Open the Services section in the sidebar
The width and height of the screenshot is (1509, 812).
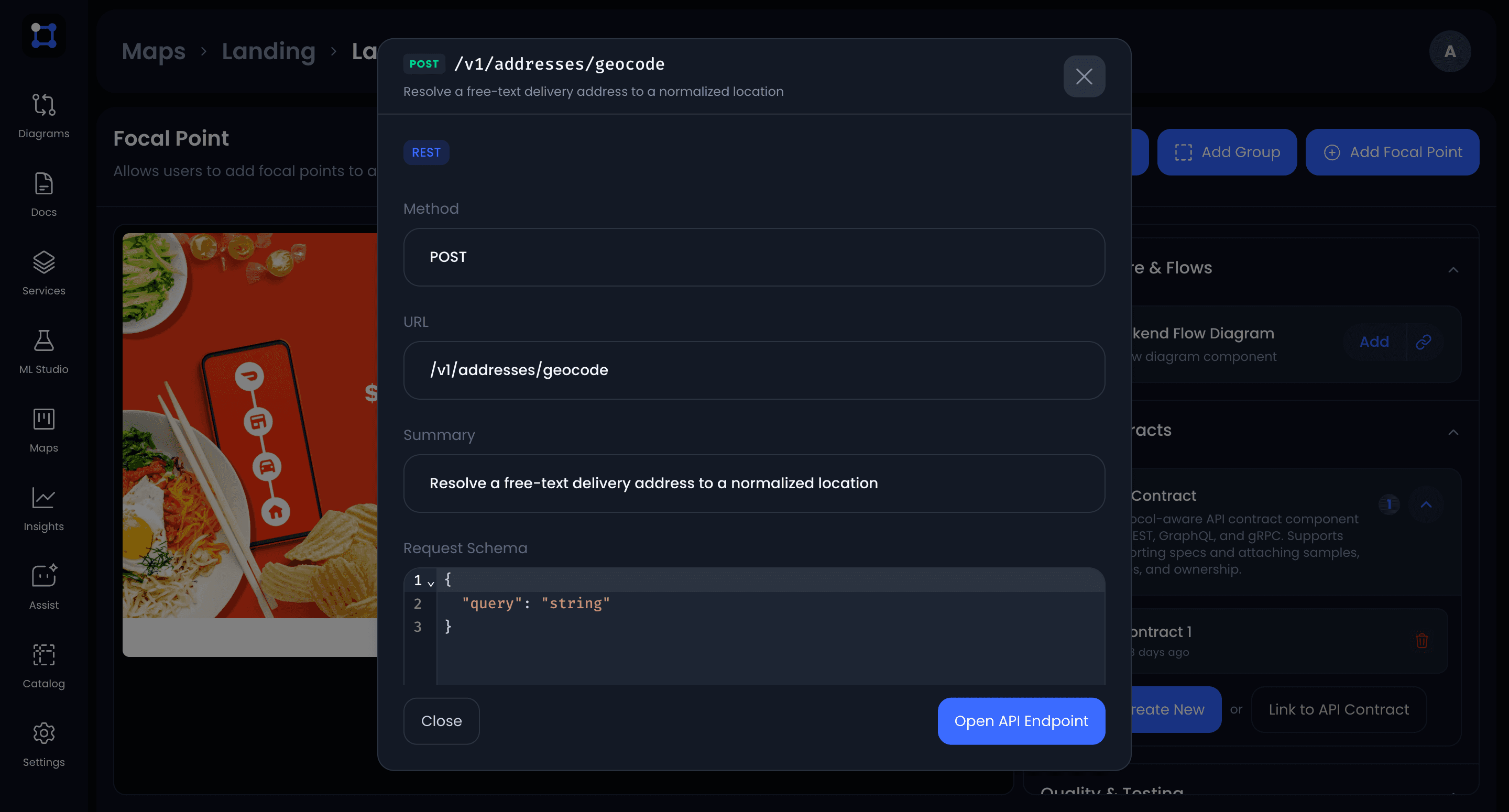click(x=44, y=272)
